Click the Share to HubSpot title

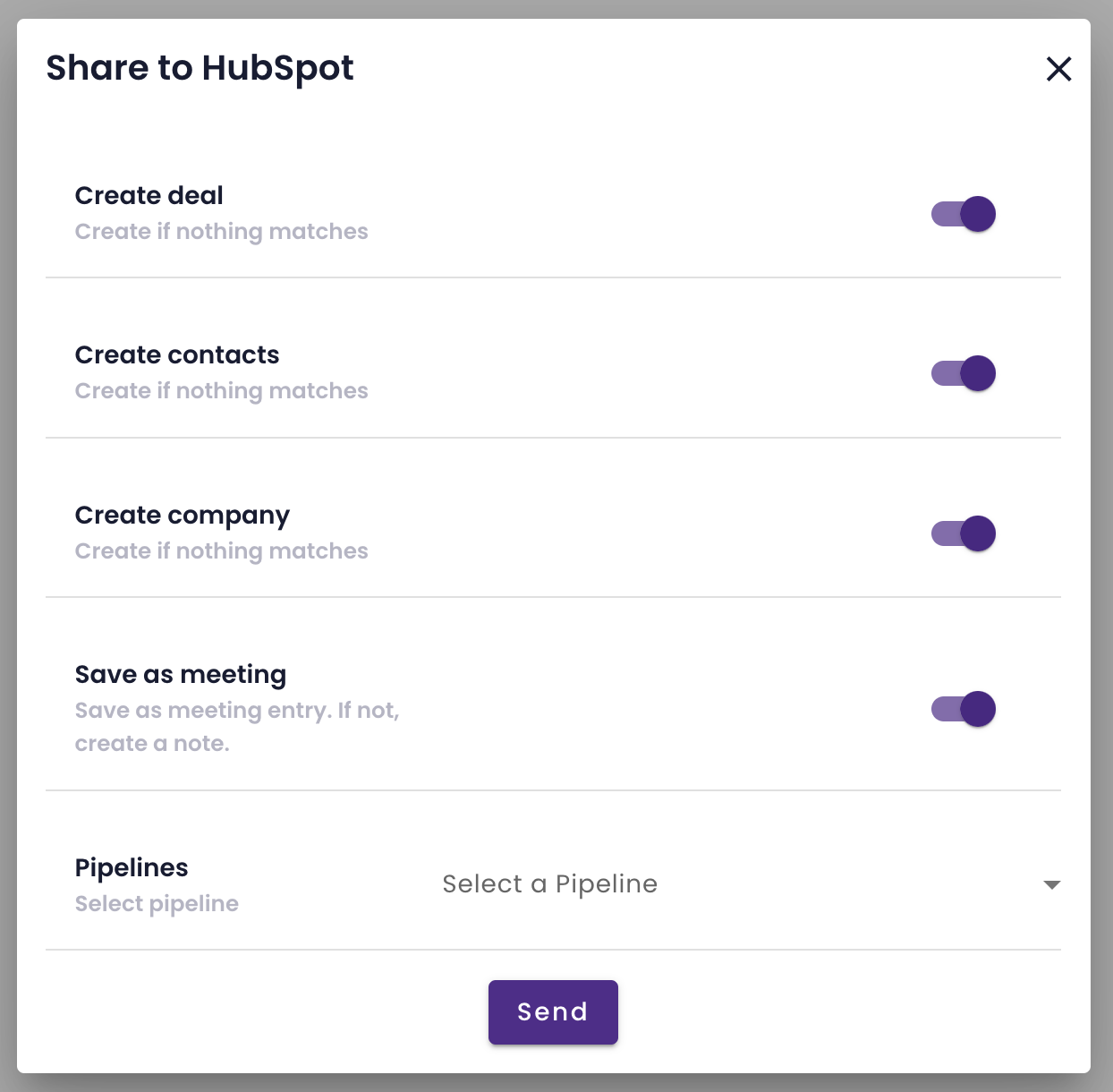[200, 68]
